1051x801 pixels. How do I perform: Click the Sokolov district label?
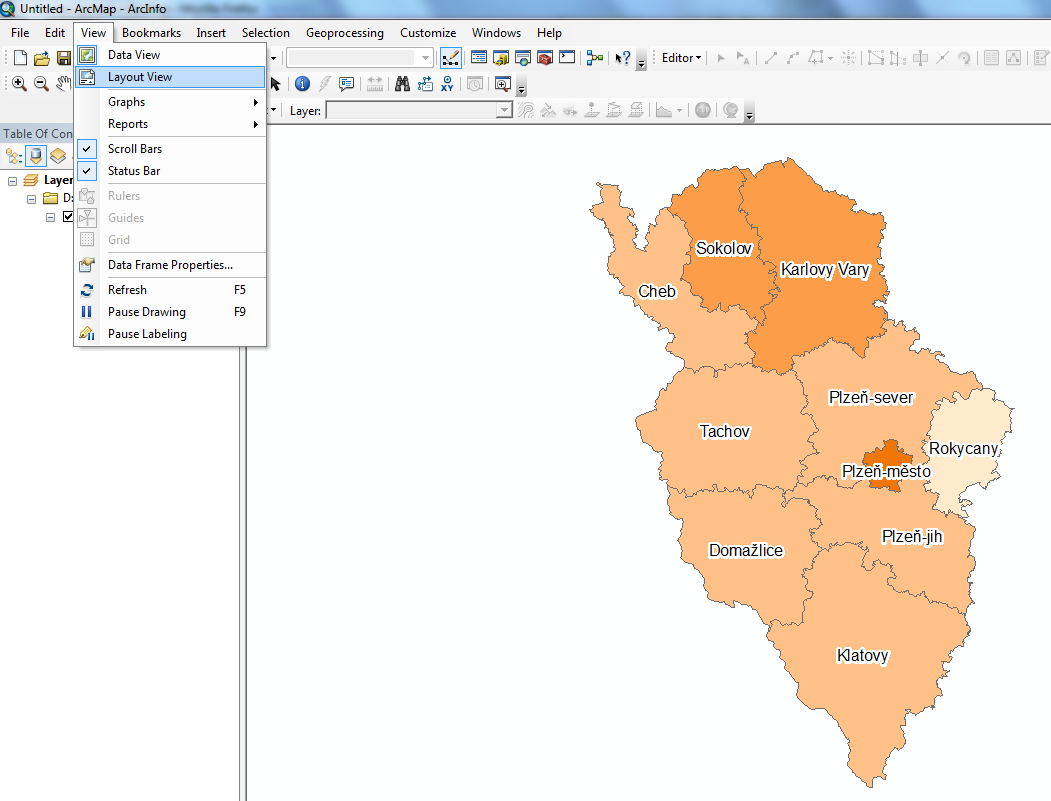[724, 249]
